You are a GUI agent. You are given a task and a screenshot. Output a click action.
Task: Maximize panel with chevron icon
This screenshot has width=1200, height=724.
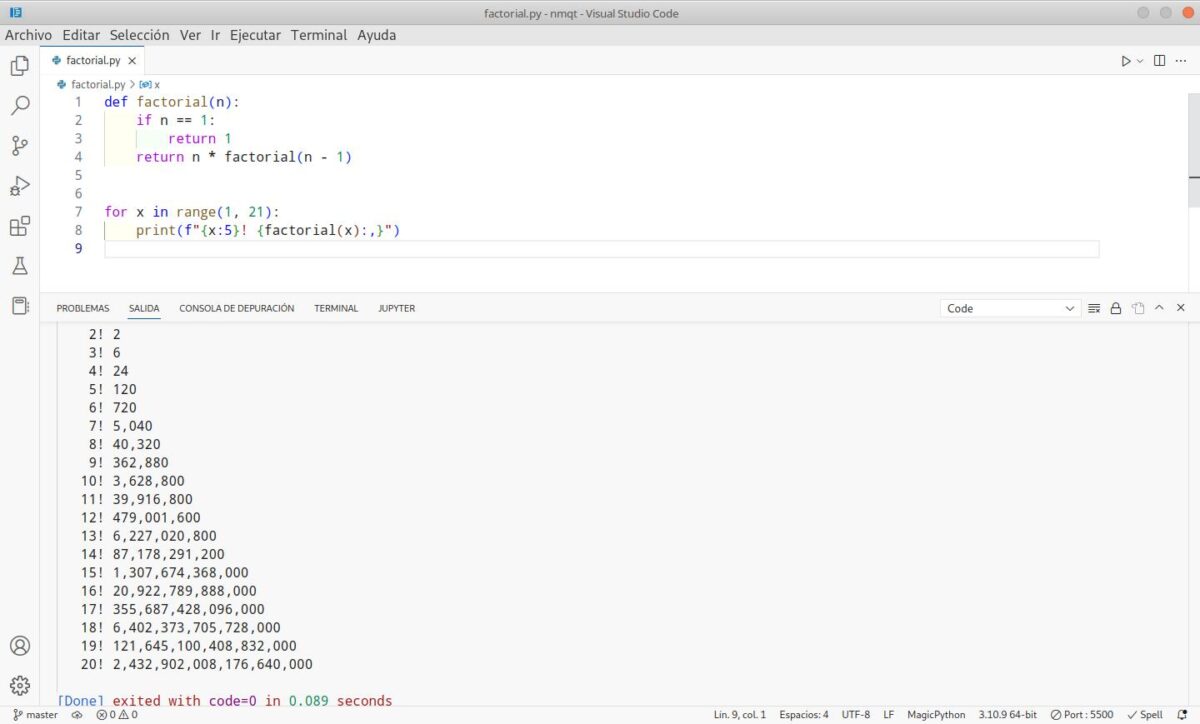pos(1159,308)
